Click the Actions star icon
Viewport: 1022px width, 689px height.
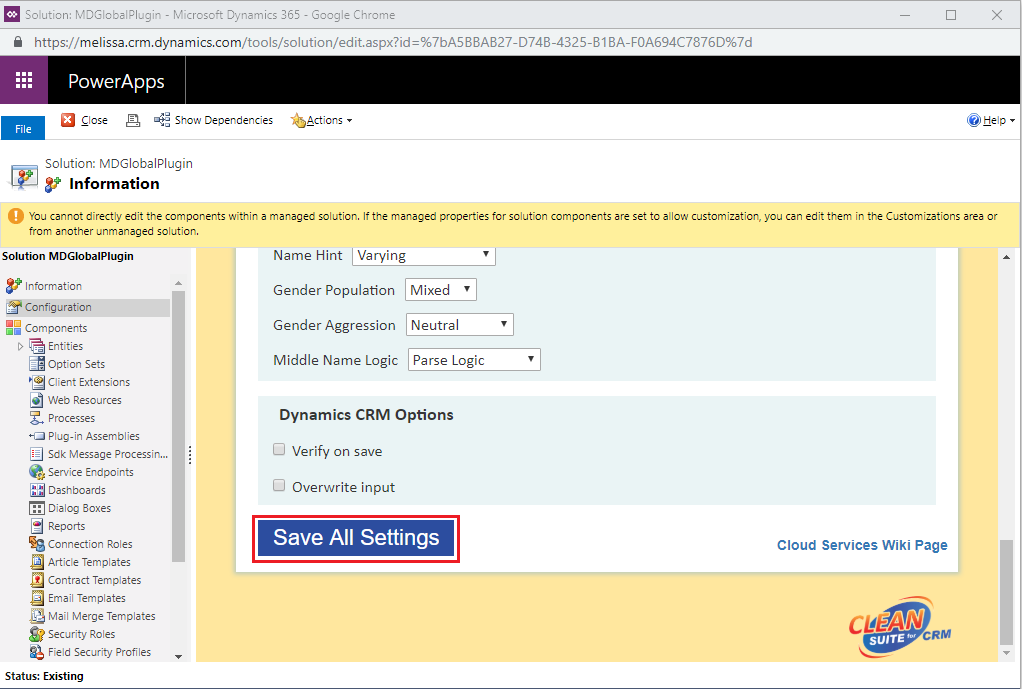coord(298,120)
